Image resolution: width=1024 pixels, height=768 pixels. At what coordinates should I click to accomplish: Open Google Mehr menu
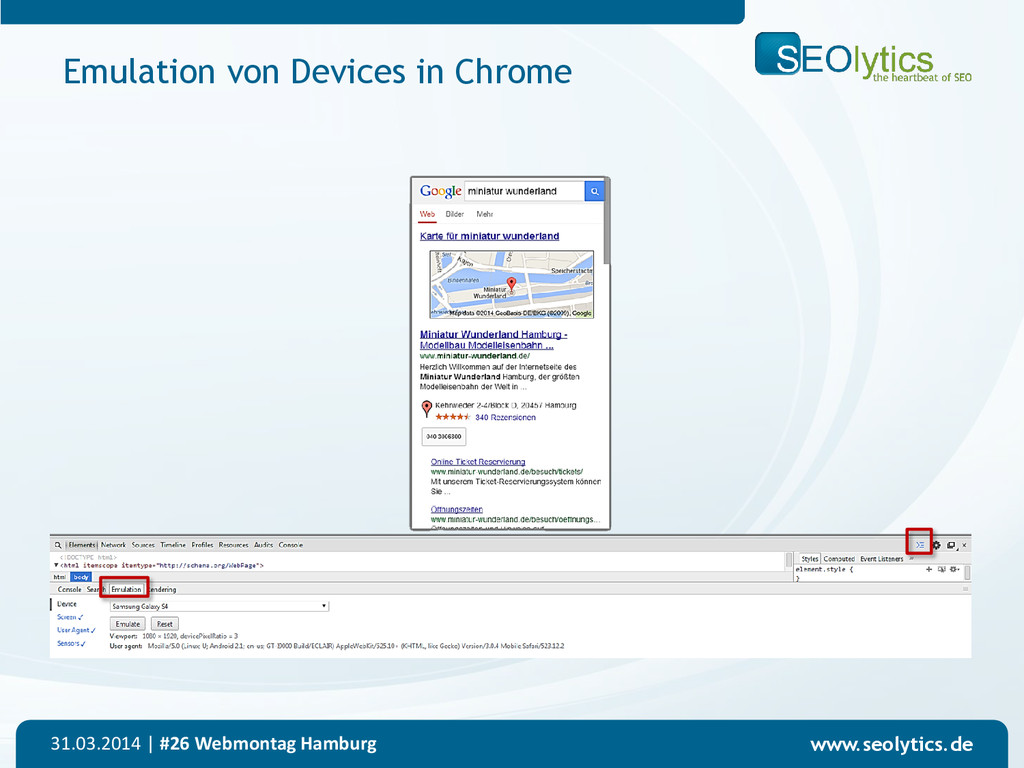click(x=485, y=214)
